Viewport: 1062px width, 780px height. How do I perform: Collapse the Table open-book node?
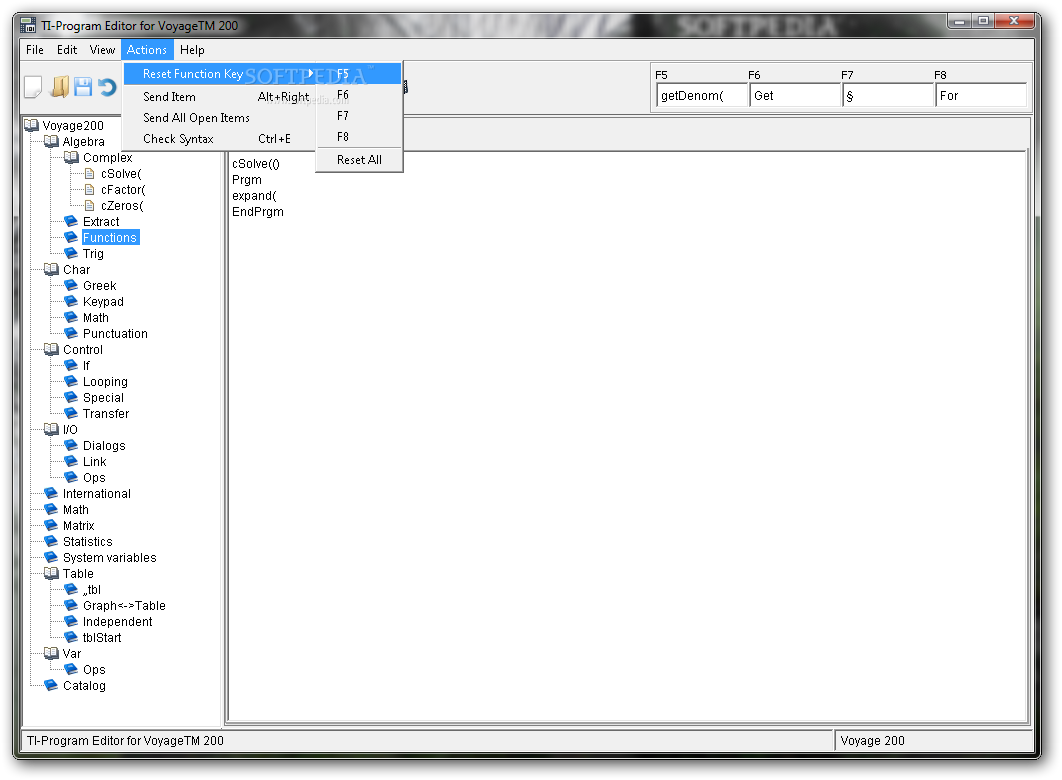pos(51,573)
